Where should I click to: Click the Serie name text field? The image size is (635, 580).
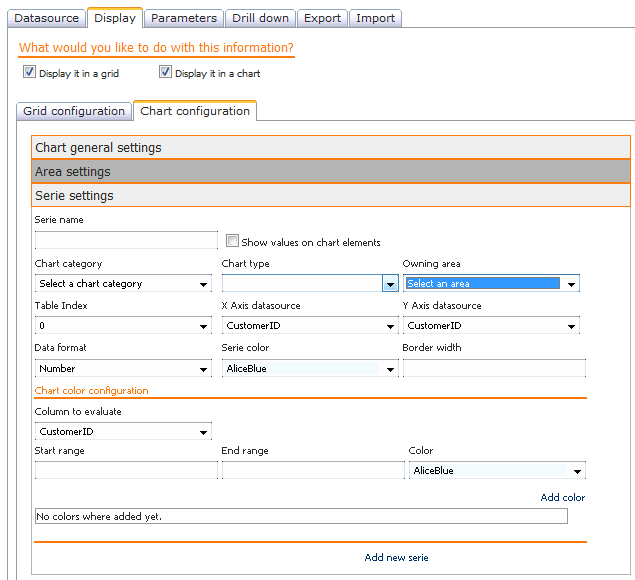pyautogui.click(x=126, y=240)
